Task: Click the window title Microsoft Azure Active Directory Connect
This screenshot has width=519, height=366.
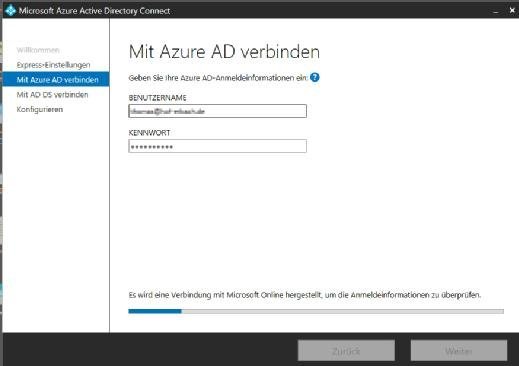Action: [x=95, y=11]
